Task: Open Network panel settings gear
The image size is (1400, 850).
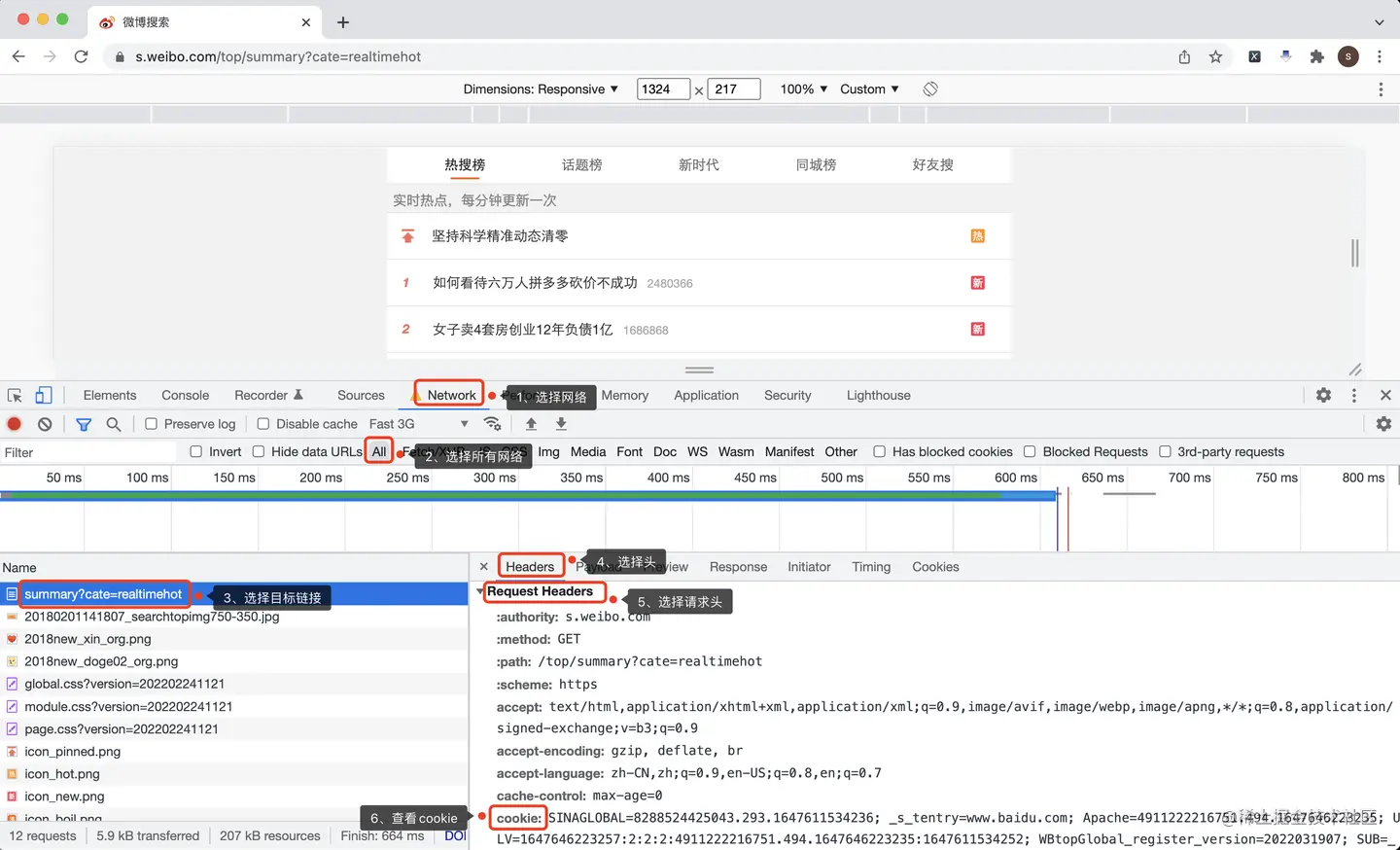Action: click(1383, 424)
